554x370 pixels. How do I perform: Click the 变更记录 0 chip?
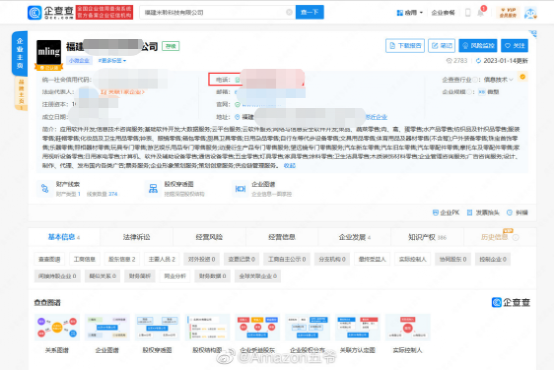pyautogui.click(x=242, y=259)
